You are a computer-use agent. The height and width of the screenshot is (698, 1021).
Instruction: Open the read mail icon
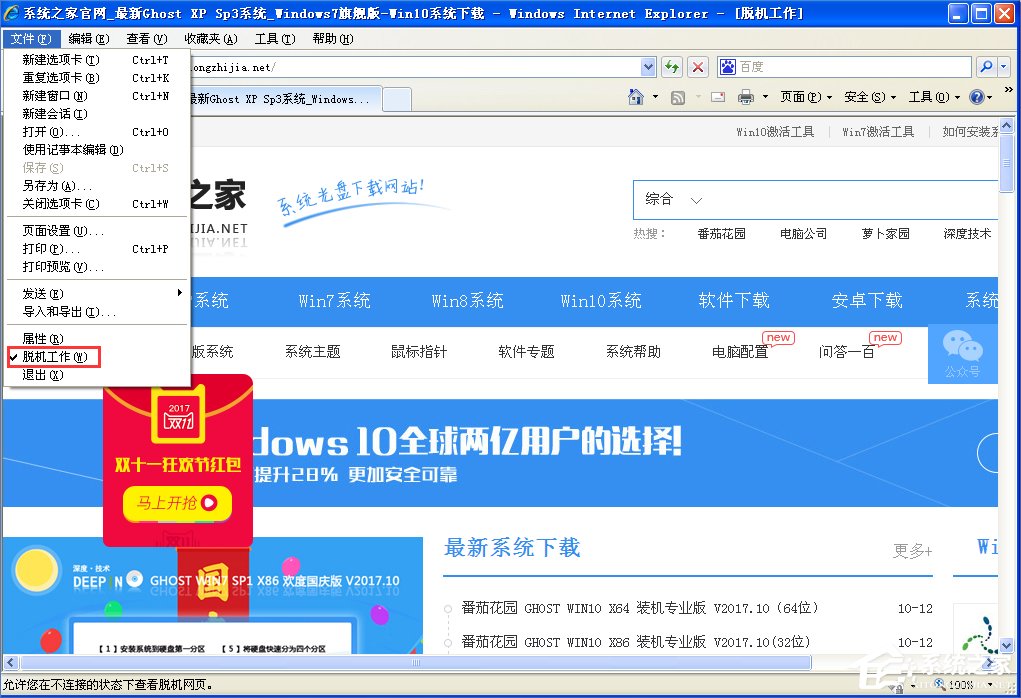click(x=716, y=97)
